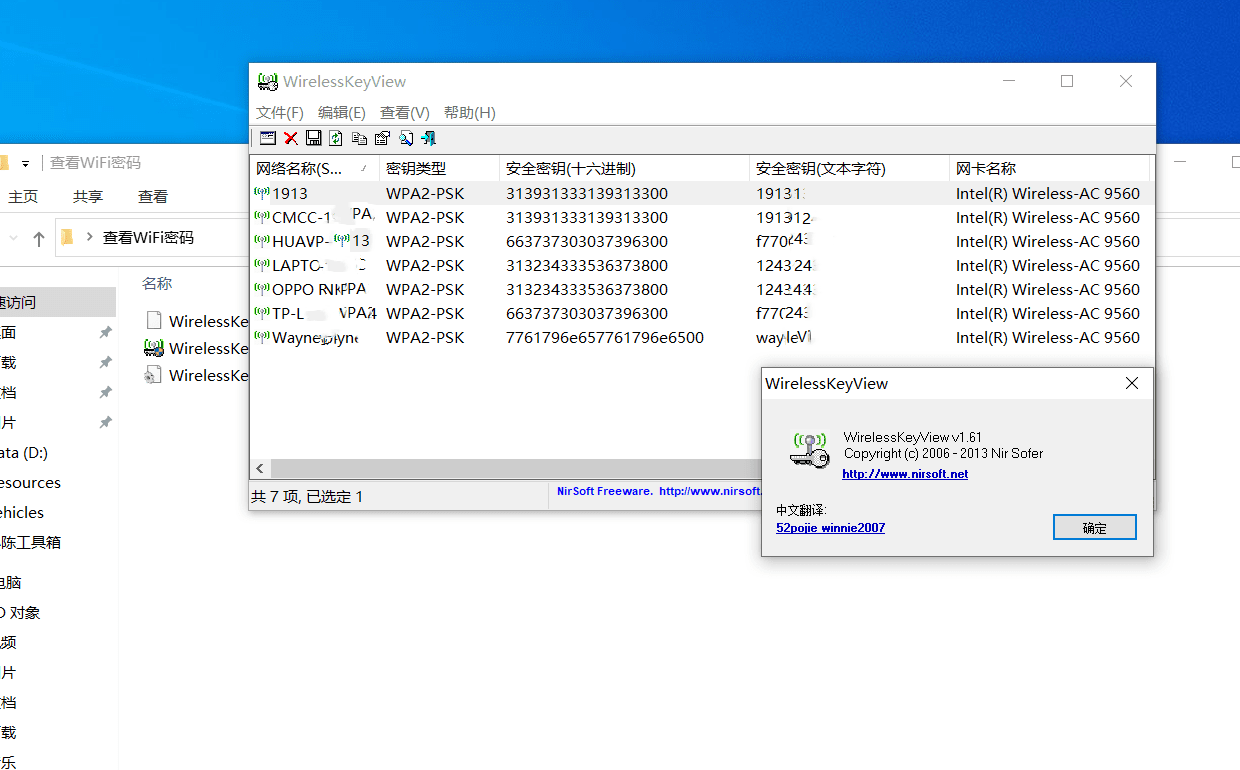
Task: Switch to the 查看 ribbon tab in Explorer
Action: click(x=153, y=197)
